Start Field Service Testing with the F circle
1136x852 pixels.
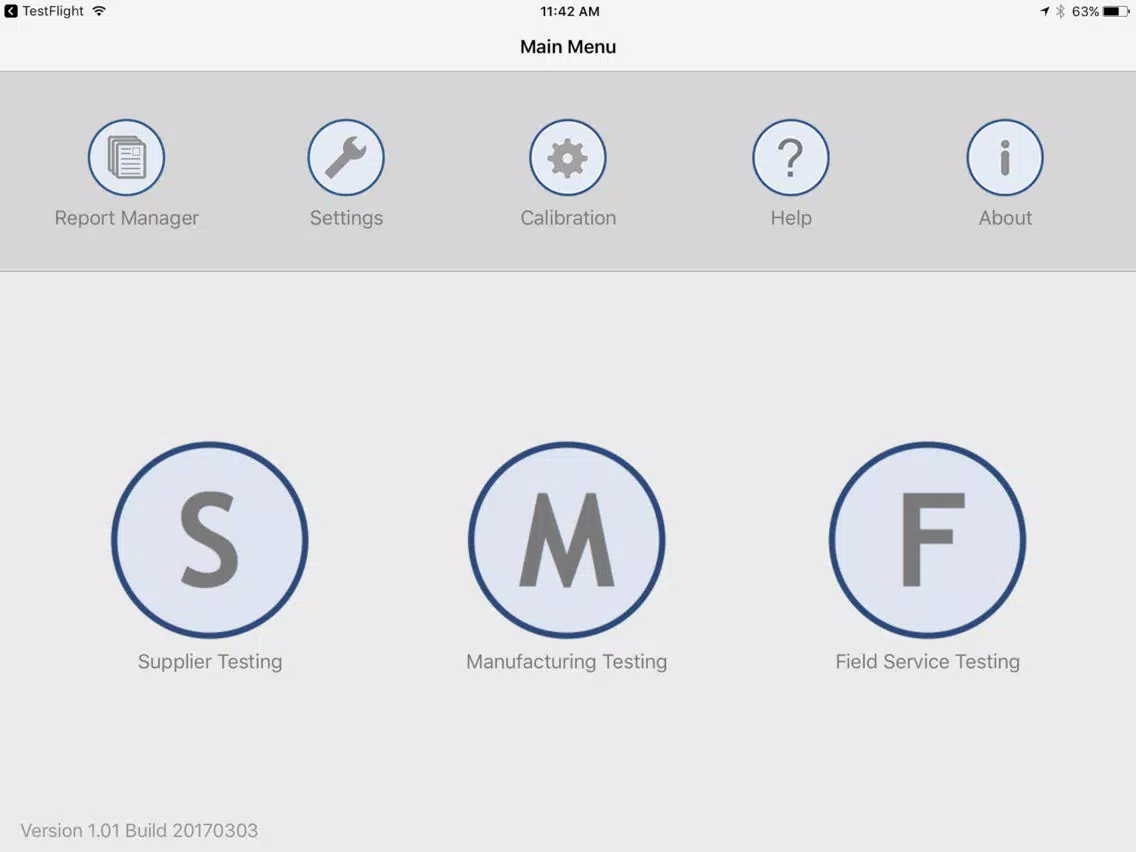[x=927, y=540]
